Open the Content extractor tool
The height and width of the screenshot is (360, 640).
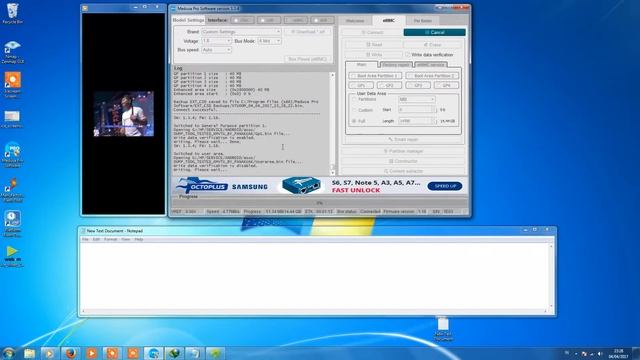pos(403,171)
